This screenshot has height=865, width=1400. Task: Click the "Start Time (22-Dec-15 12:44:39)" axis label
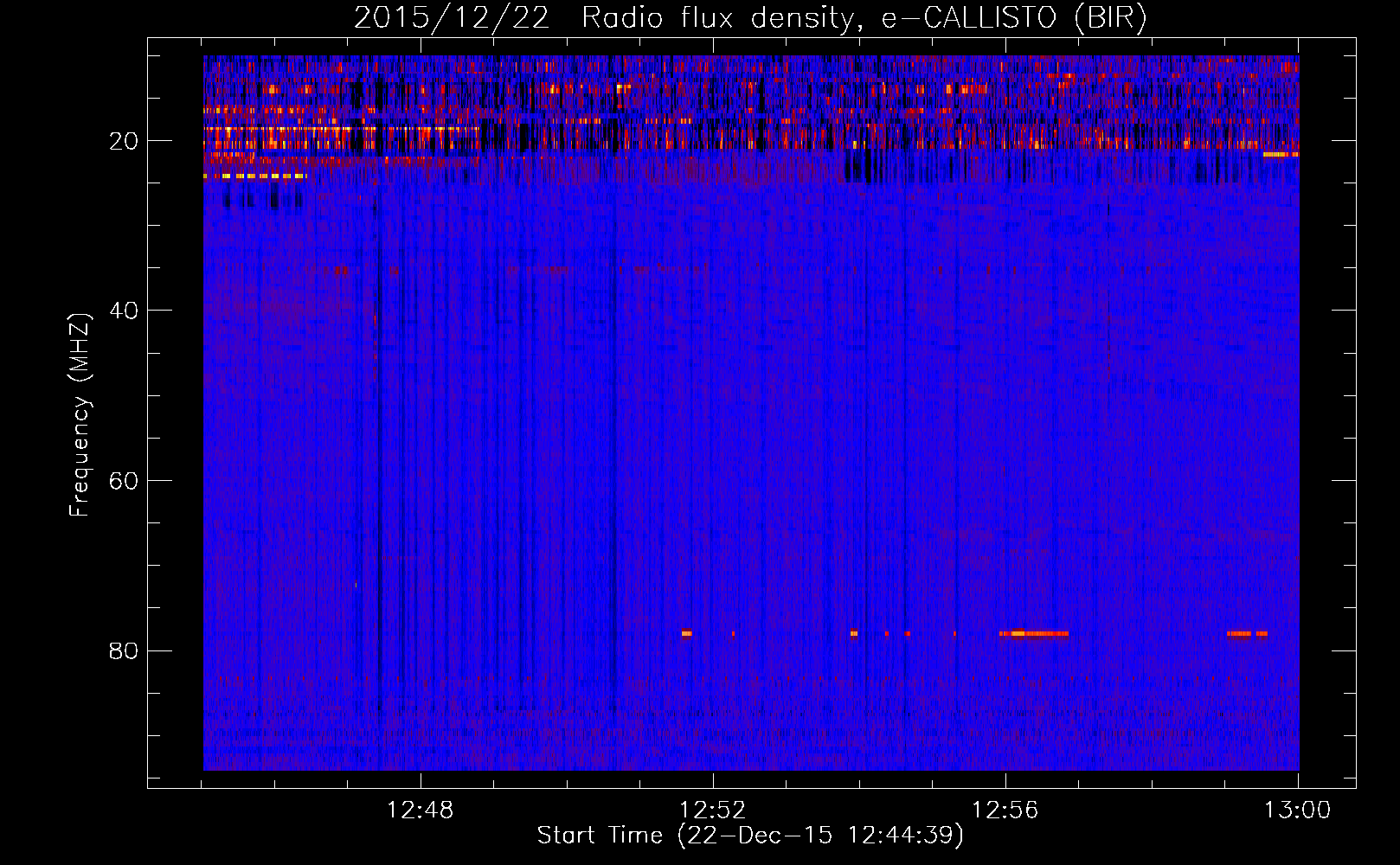[750, 836]
